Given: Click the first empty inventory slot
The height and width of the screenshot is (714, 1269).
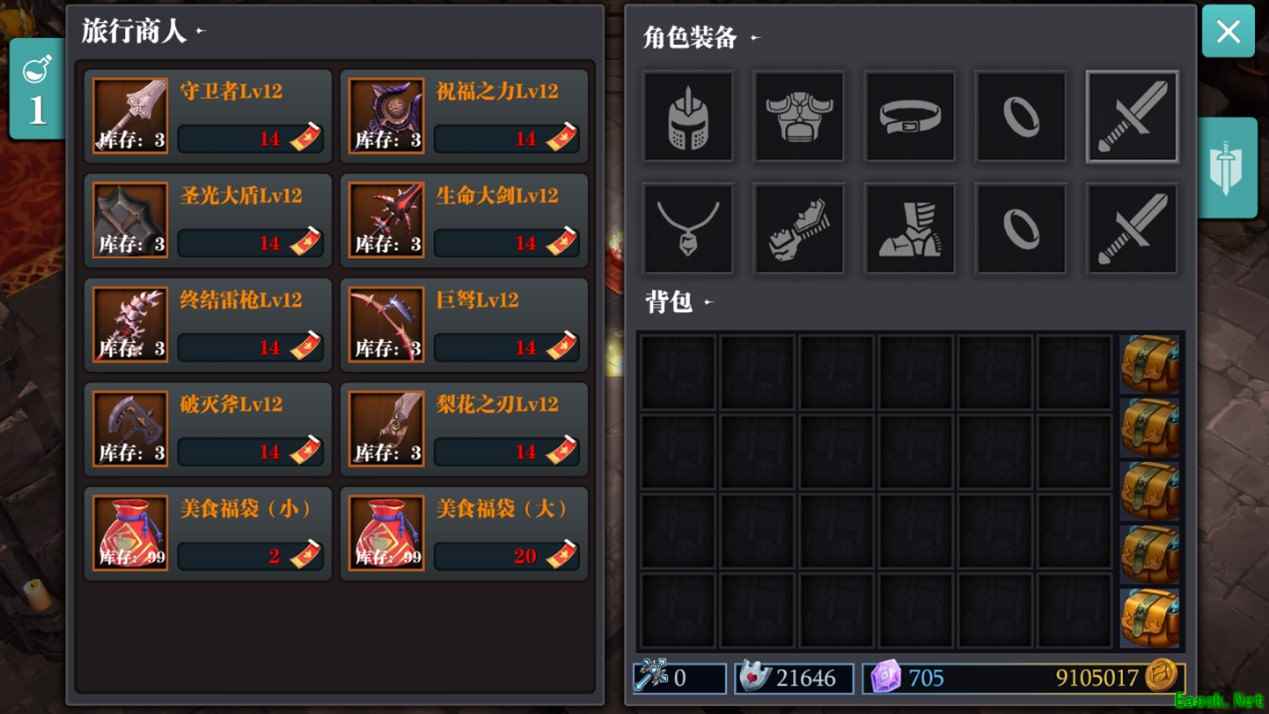Looking at the screenshot, I should (678, 372).
